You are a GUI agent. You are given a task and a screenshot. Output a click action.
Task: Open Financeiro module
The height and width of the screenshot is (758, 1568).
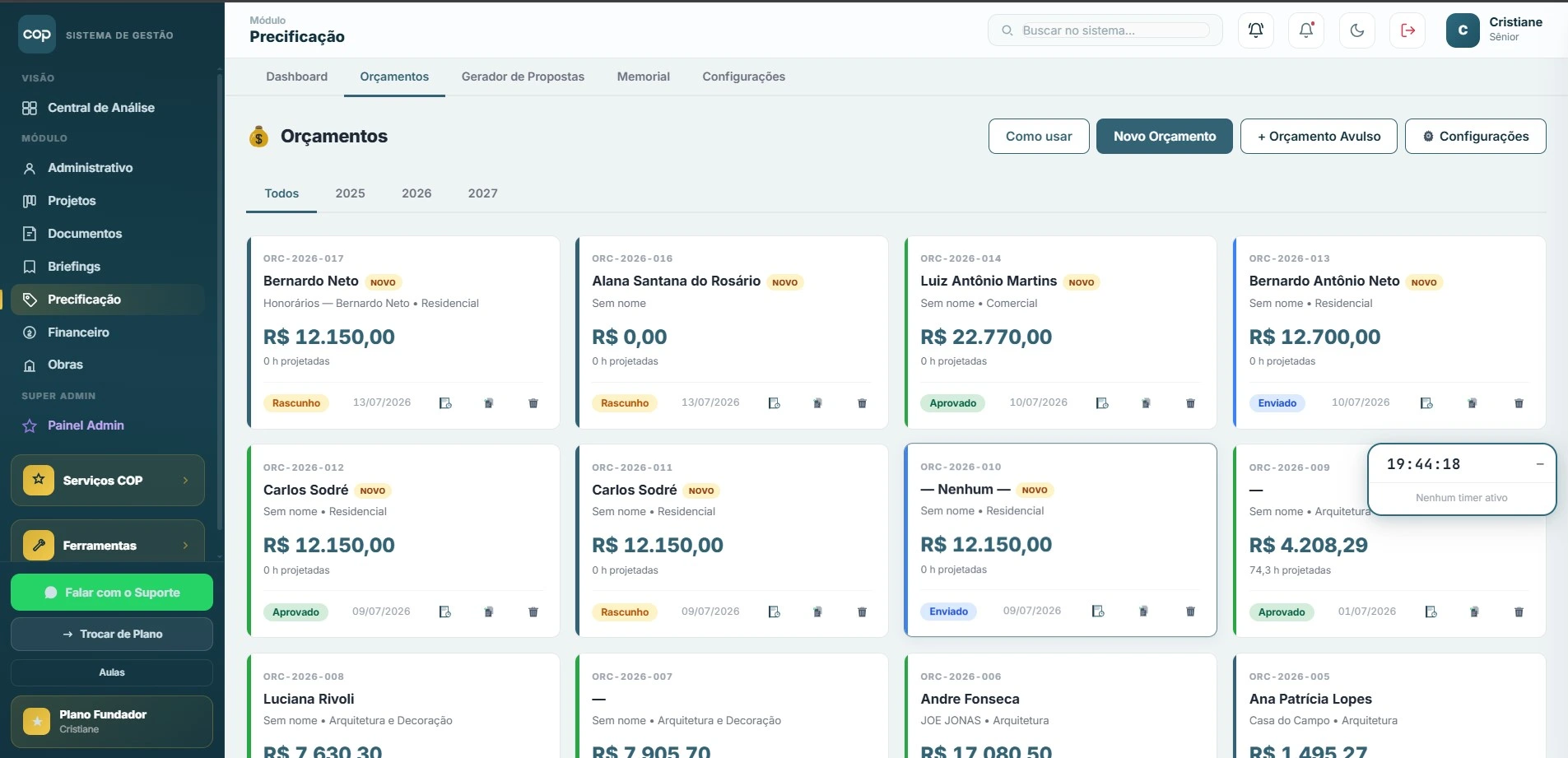tap(78, 332)
